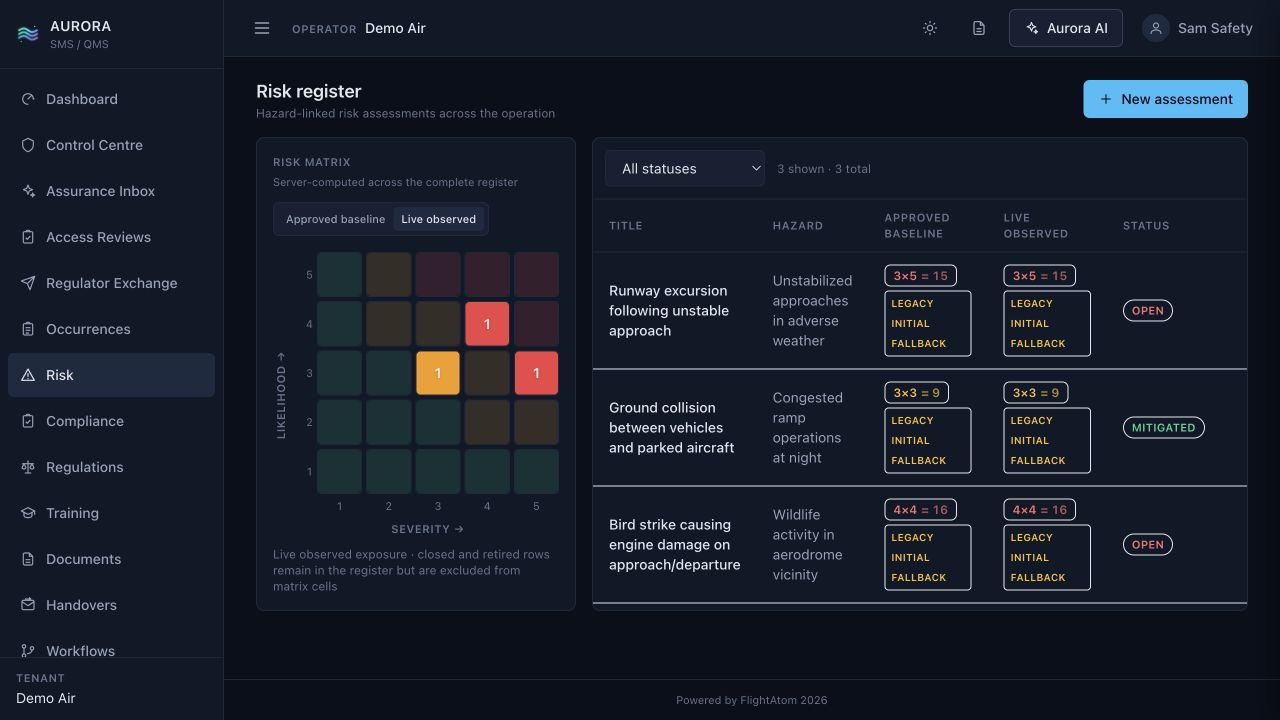The image size is (1280, 720).
Task: Click the Occurrences clipboard icon
Action: [x=28, y=329]
